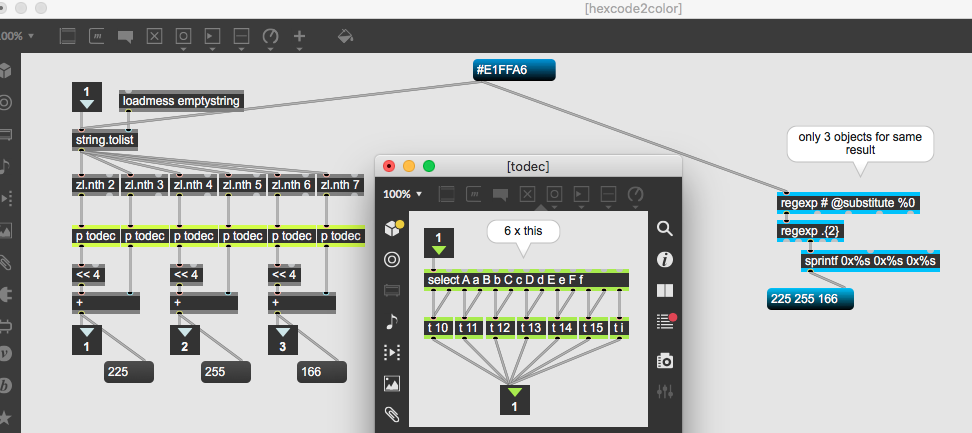Open the Add (+) menu in main toolbar
This screenshot has height=433, width=972.
(x=299, y=36)
